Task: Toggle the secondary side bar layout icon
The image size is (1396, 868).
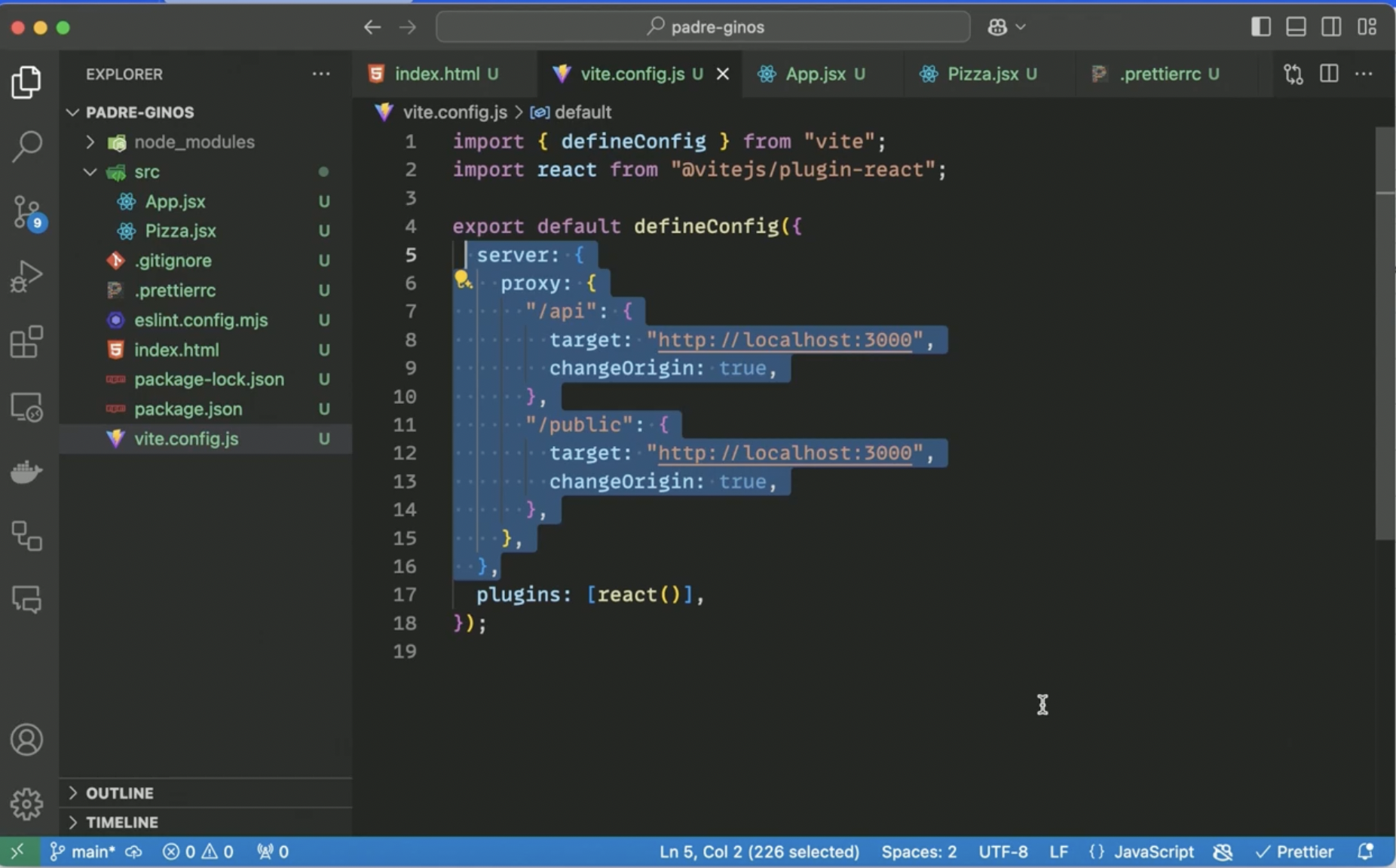Action: click(1331, 27)
